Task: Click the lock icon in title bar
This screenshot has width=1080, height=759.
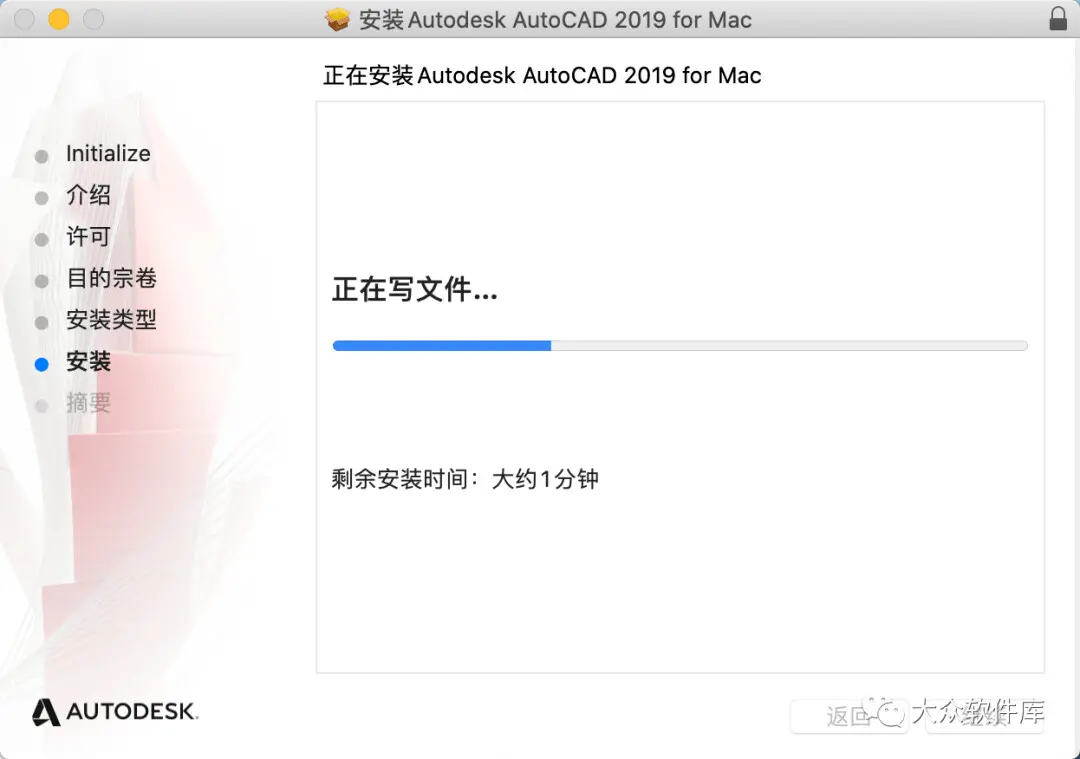Action: pyautogui.click(x=1058, y=19)
